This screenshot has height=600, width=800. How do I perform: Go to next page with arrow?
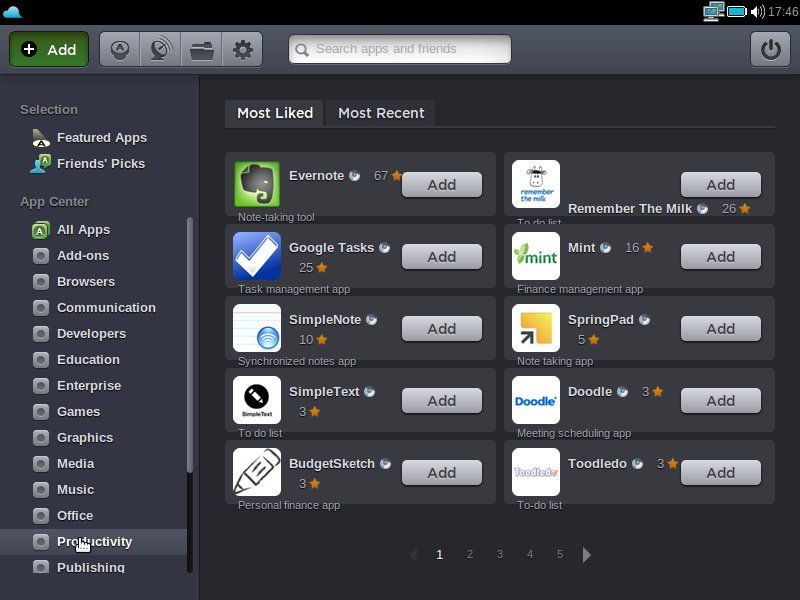pos(587,555)
